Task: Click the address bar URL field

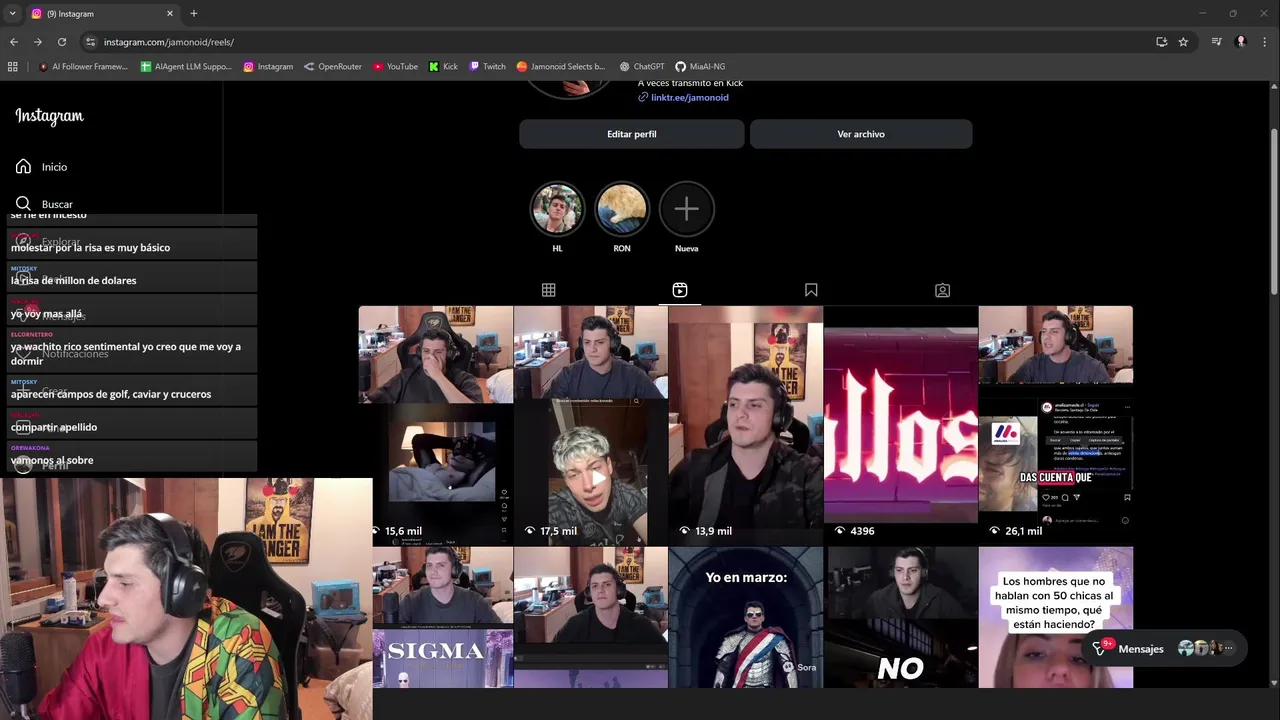Action: [x=620, y=42]
